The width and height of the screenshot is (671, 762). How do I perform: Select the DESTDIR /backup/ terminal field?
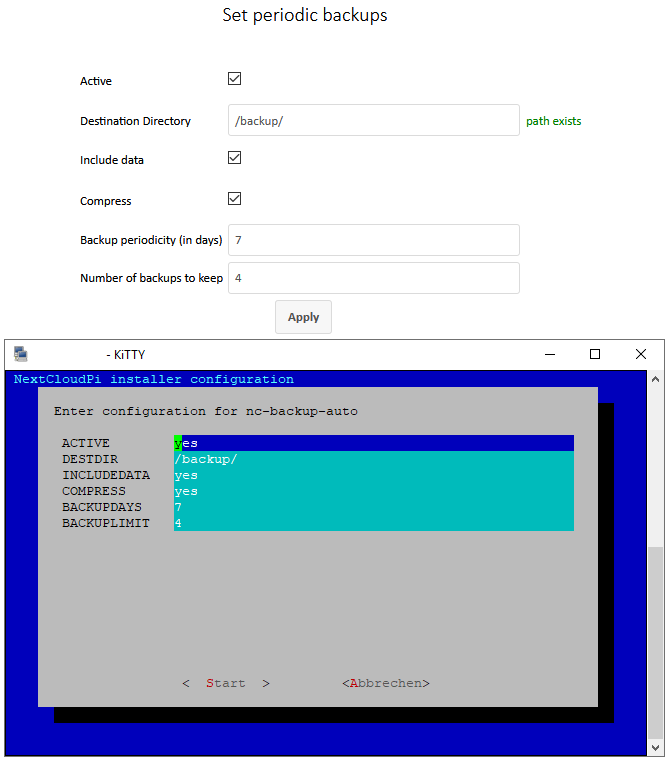coord(373,459)
